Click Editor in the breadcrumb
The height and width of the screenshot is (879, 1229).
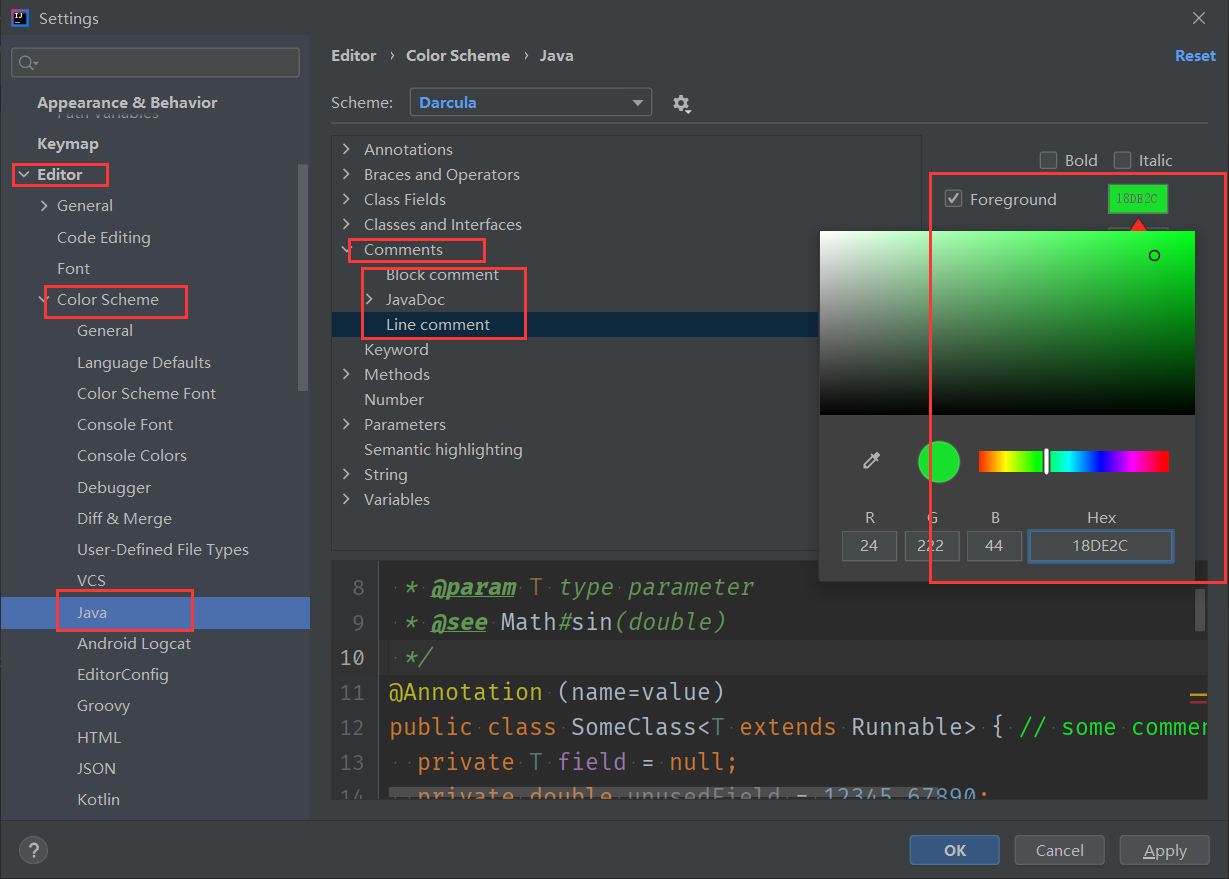tap(354, 56)
